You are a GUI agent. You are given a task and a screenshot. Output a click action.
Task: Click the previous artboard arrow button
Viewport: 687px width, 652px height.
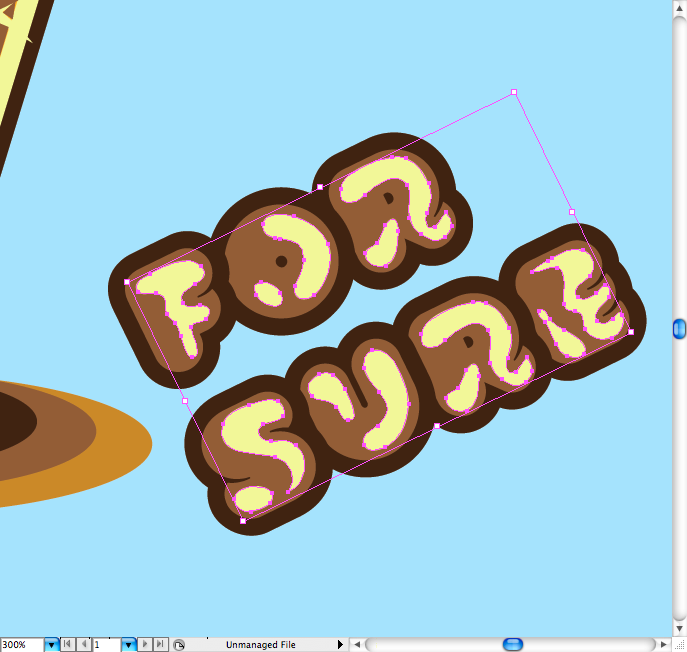pyautogui.click(x=83, y=645)
